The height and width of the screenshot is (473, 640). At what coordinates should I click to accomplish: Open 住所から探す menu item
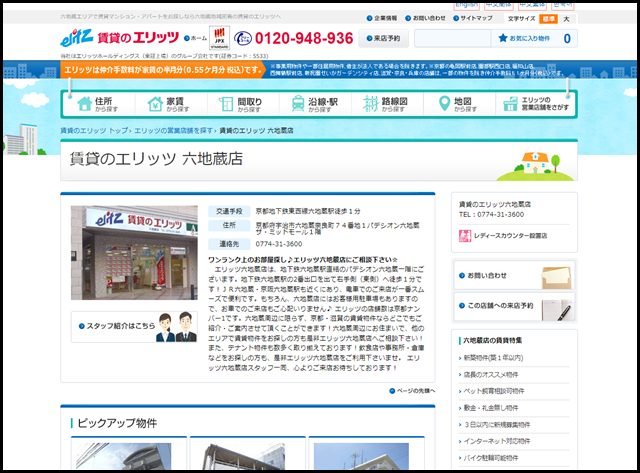[98, 104]
